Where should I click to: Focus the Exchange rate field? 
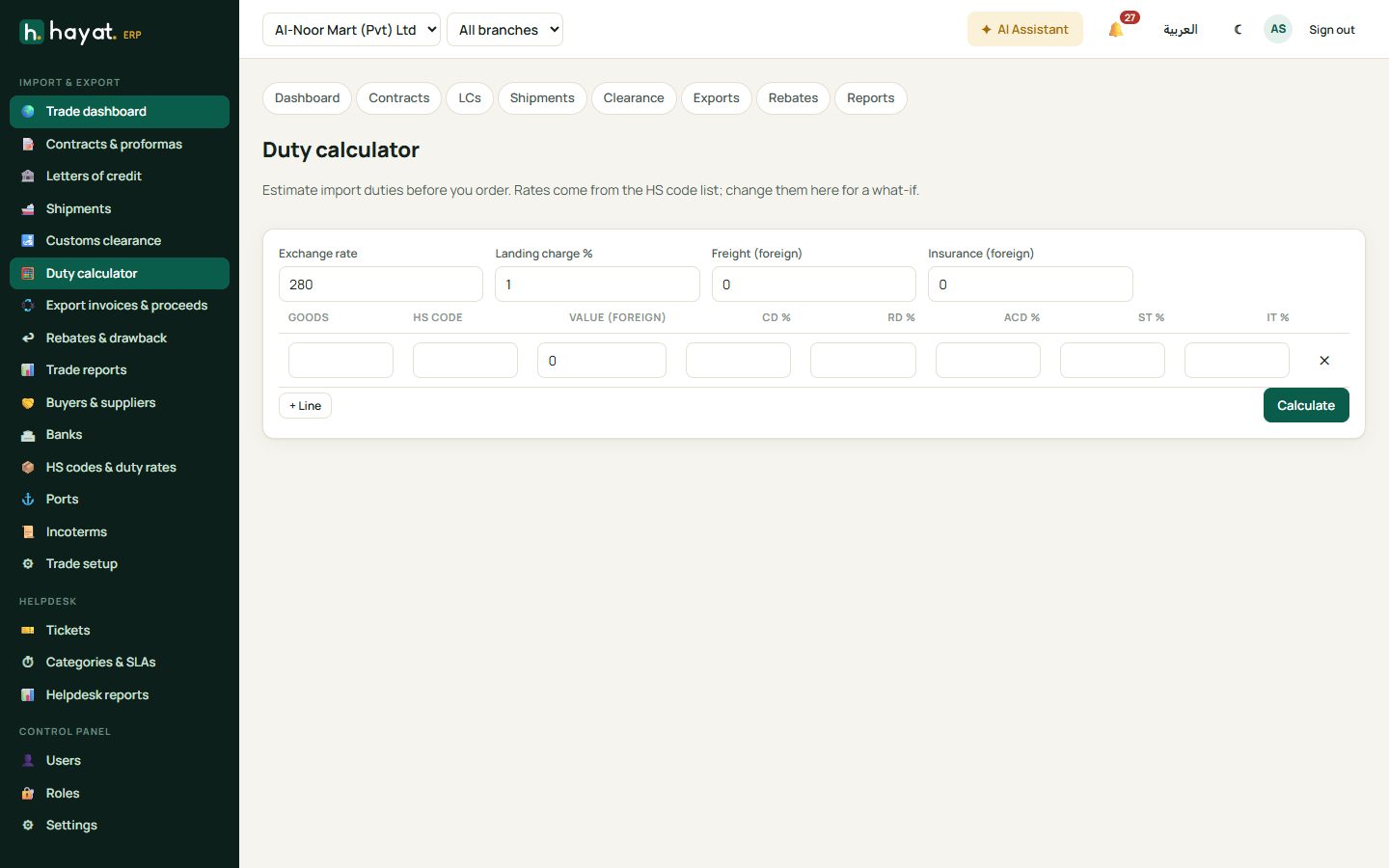pos(381,285)
